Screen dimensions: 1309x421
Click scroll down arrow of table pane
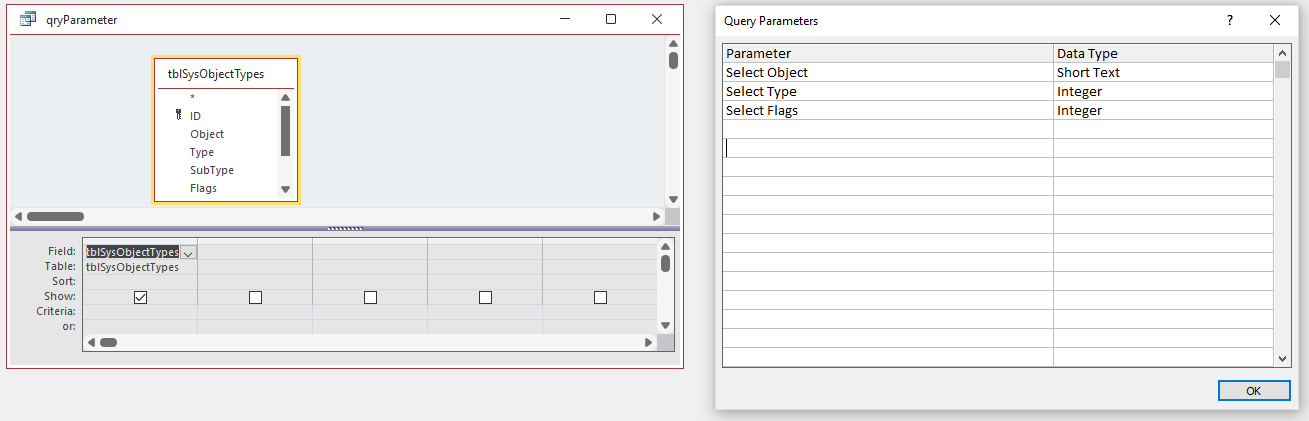click(673, 199)
